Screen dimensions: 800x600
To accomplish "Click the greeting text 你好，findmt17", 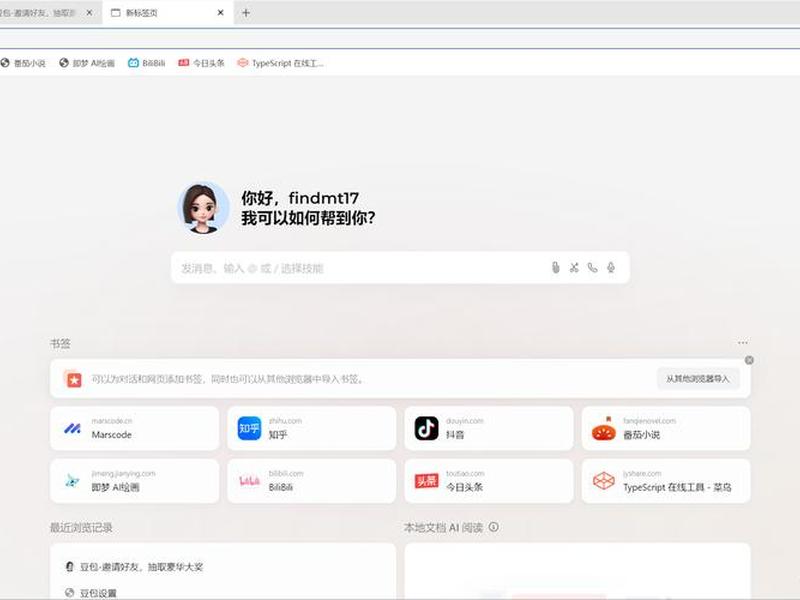I will pos(300,197).
